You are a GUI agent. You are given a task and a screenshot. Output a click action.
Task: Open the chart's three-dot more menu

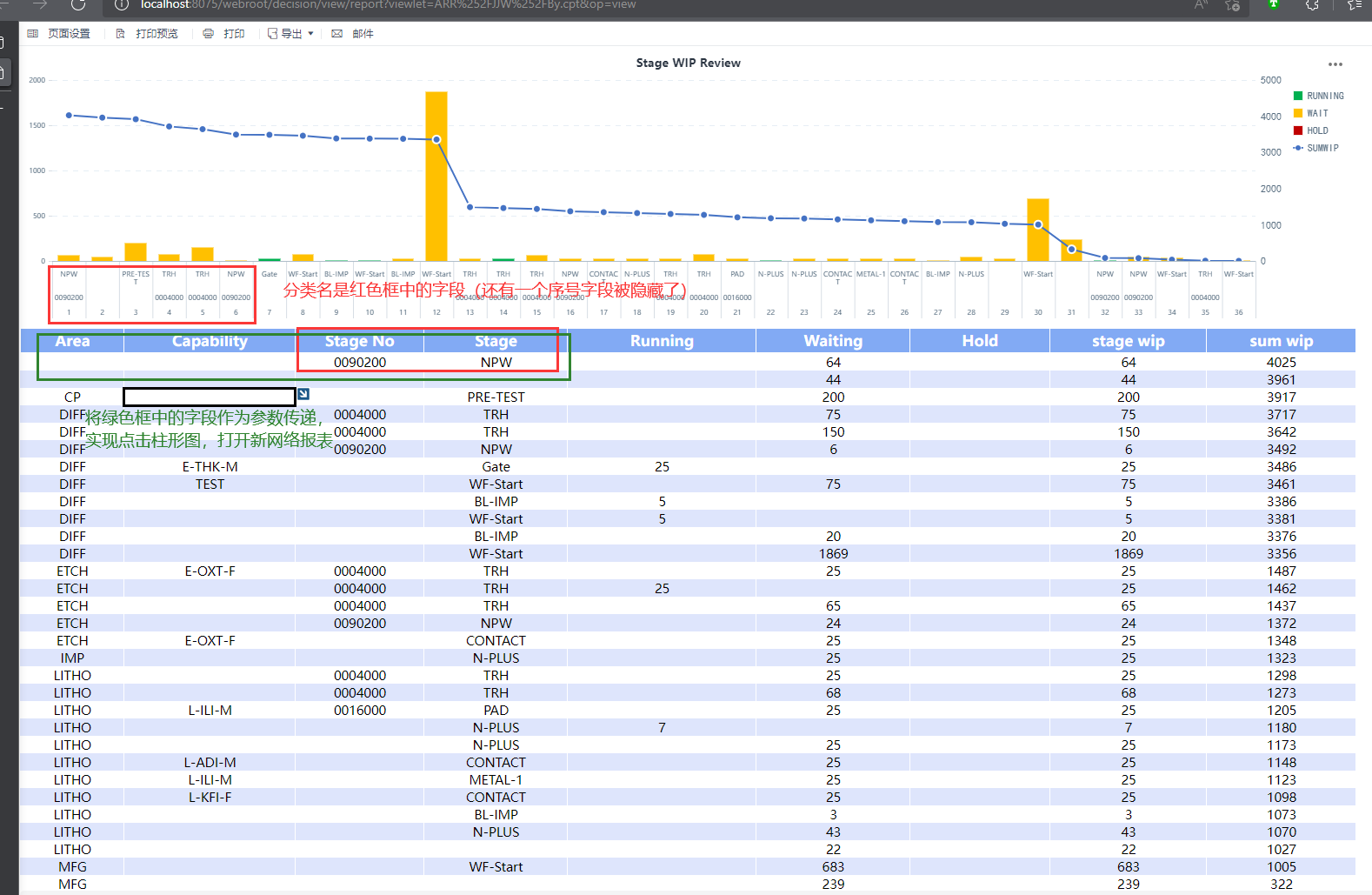(x=1335, y=64)
